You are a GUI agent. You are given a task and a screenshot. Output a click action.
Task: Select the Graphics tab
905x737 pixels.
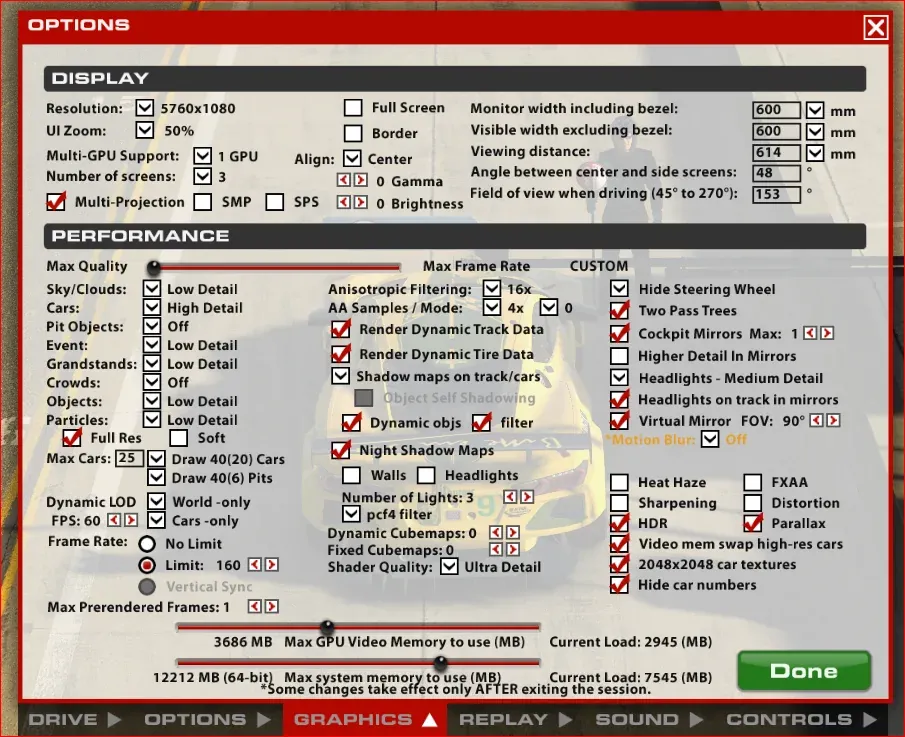(x=365, y=719)
